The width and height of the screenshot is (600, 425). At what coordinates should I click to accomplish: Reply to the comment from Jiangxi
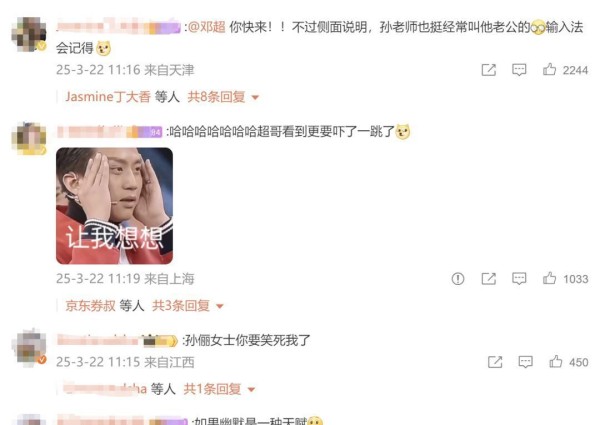(x=525, y=362)
